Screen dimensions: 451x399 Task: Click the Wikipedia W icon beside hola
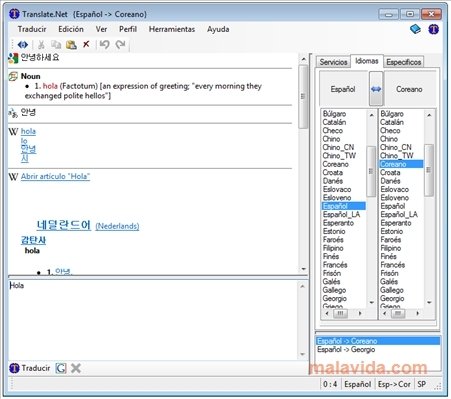tap(13, 131)
